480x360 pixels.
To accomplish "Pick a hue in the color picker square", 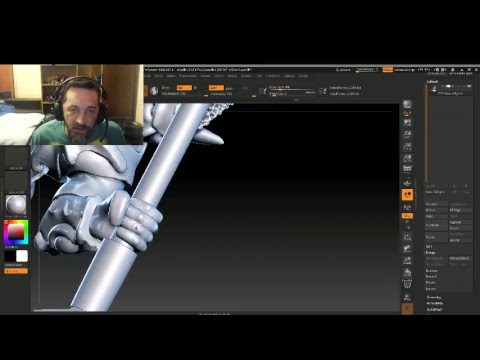I will [x=16, y=232].
